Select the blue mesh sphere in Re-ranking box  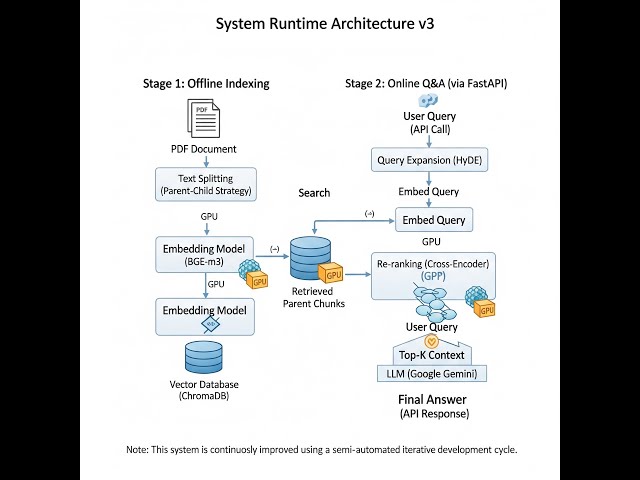pyautogui.click(x=476, y=295)
